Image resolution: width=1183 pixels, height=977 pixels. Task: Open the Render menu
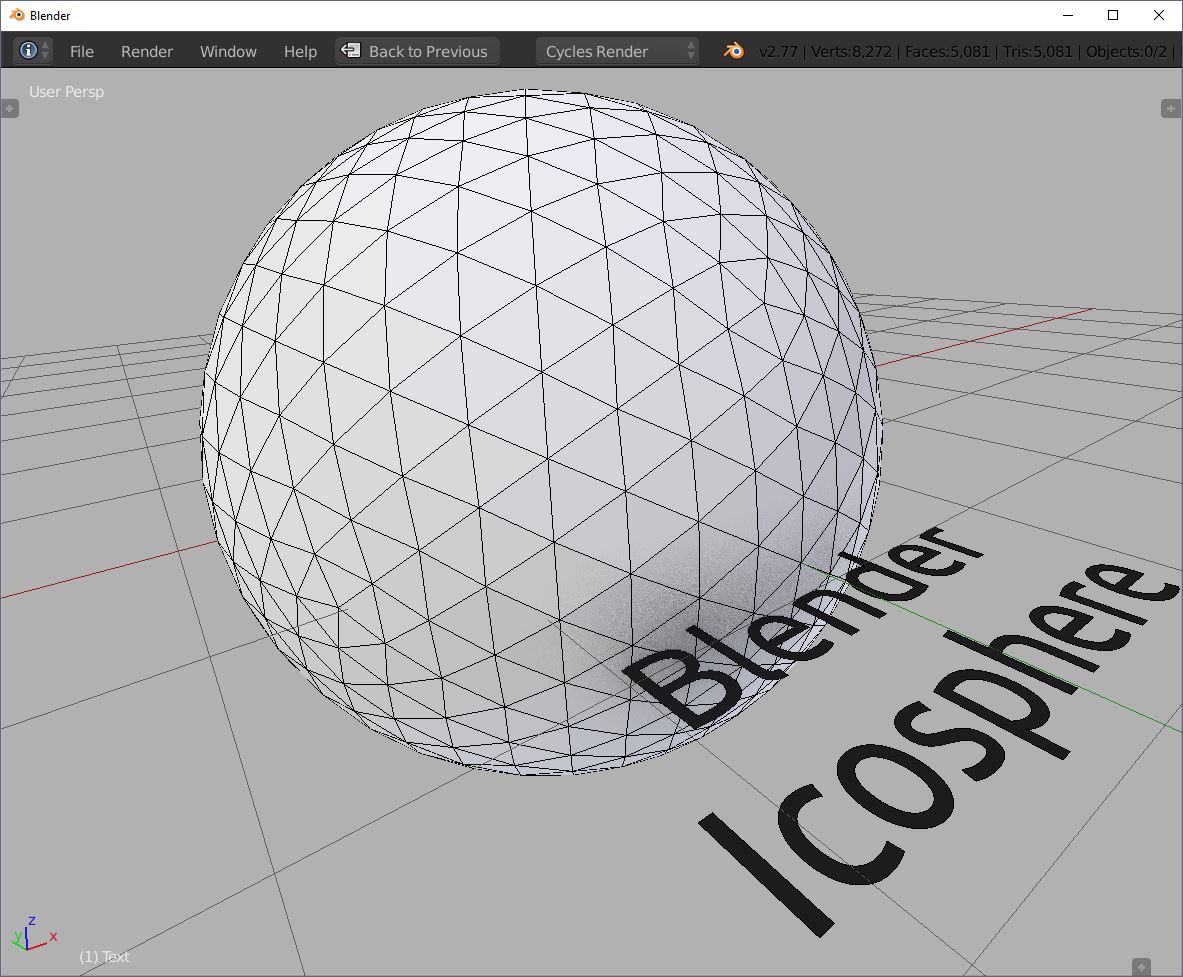(x=146, y=51)
